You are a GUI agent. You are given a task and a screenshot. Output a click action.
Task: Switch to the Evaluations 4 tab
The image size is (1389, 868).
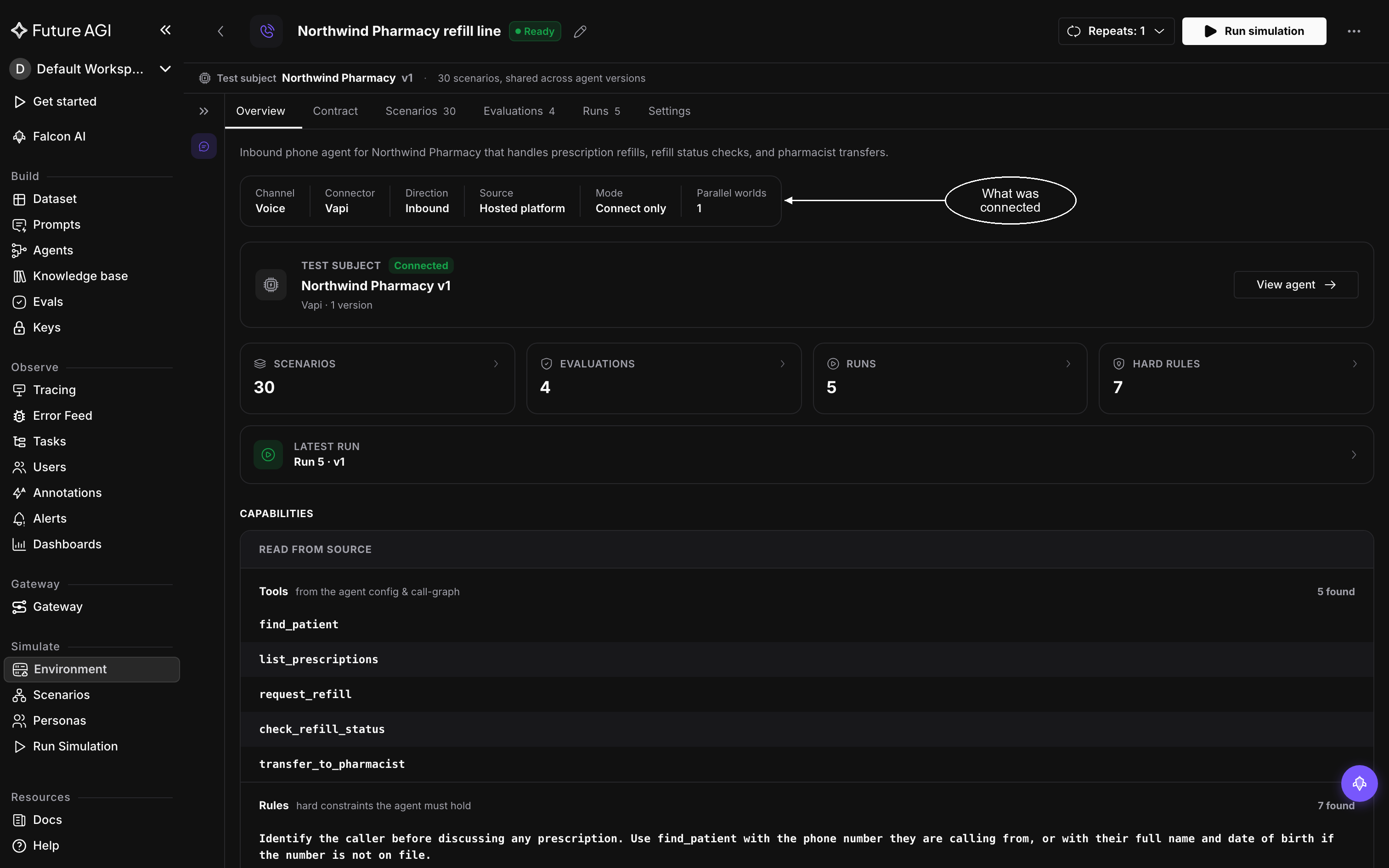click(519, 111)
